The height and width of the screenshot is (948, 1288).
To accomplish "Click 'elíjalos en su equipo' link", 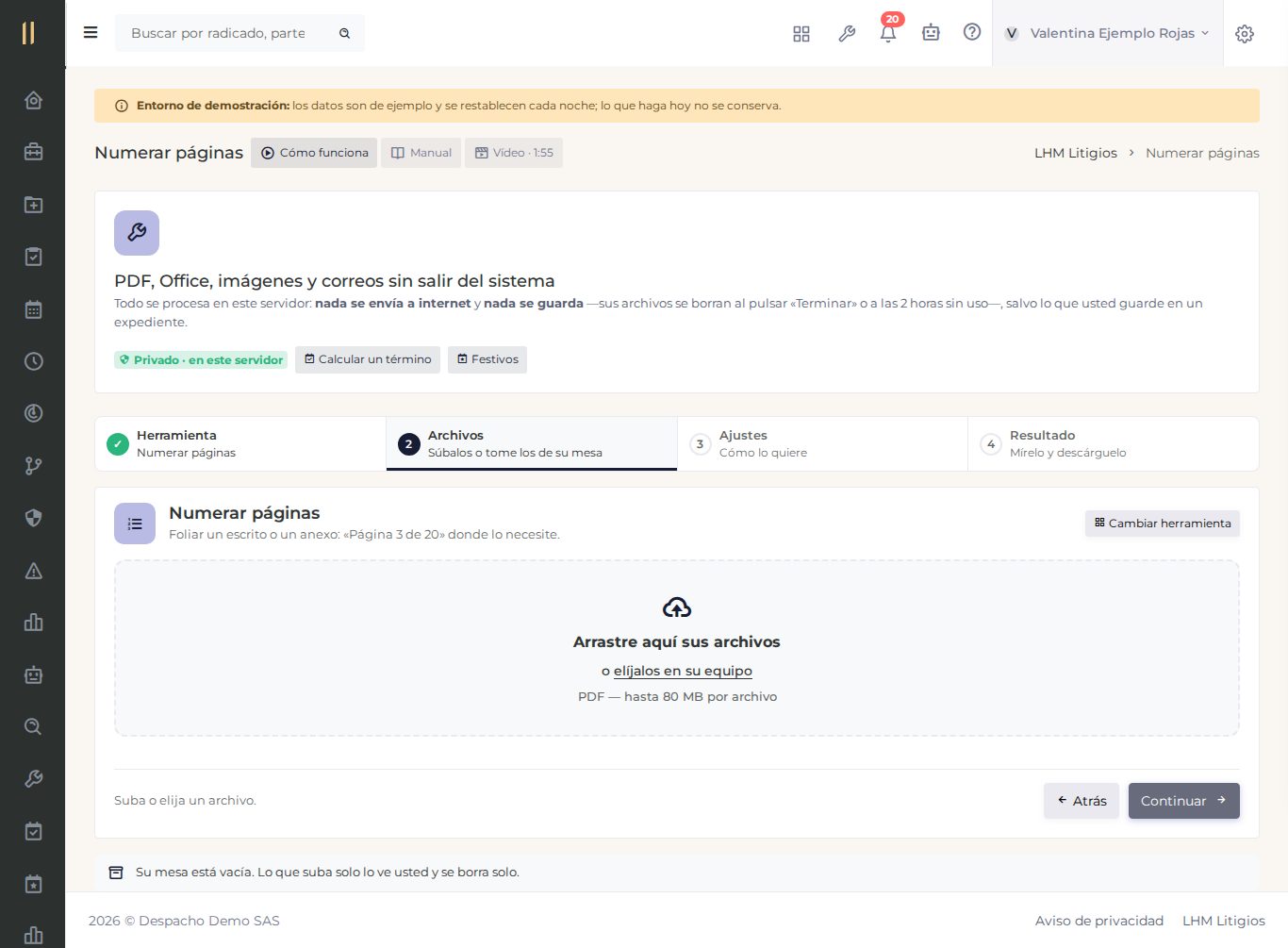I will click(x=683, y=671).
